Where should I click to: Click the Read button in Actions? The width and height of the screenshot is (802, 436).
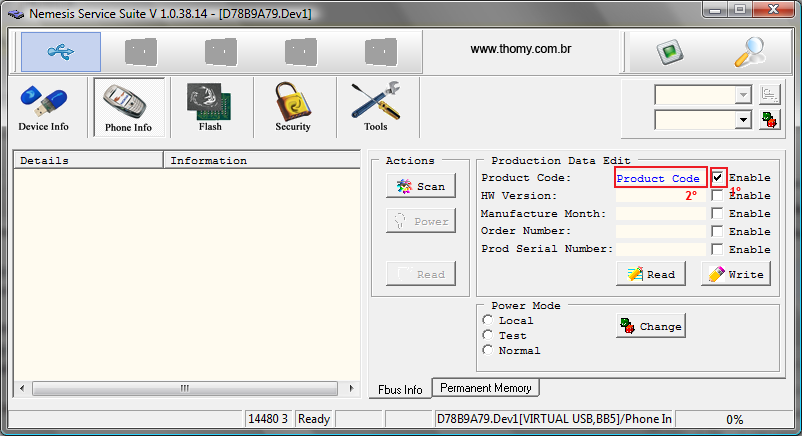tap(421, 274)
